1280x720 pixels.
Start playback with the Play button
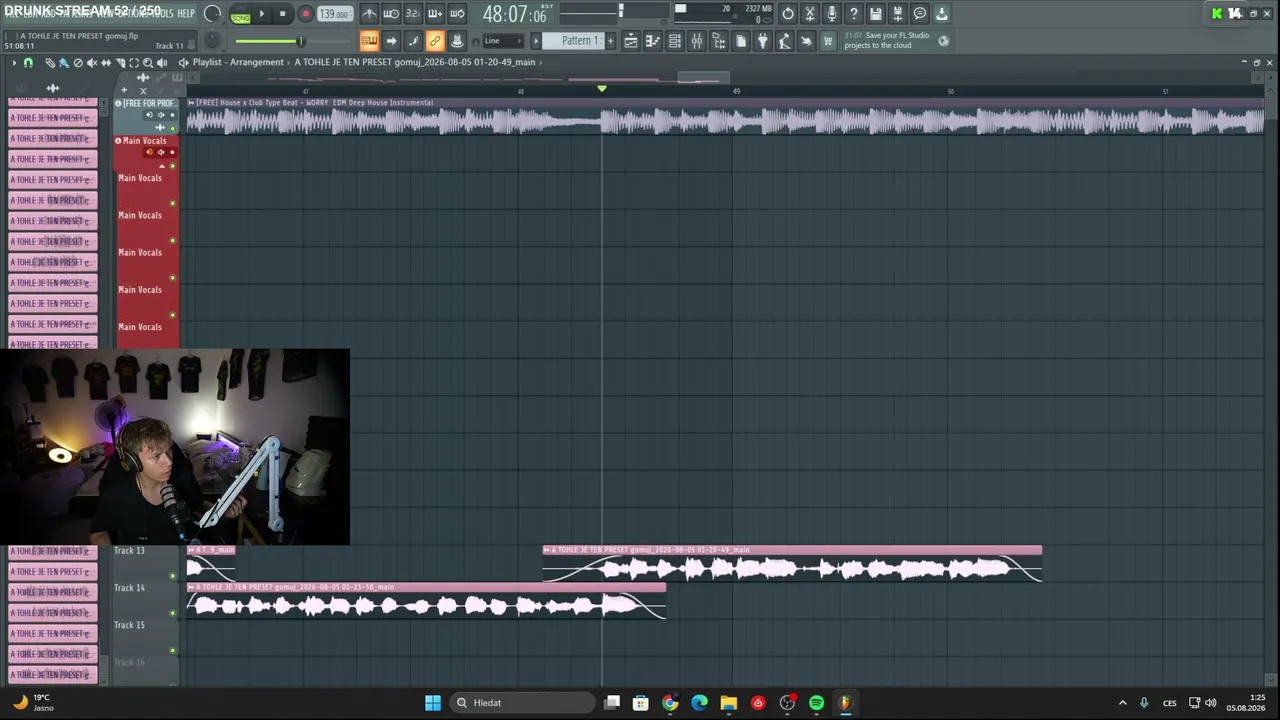pyautogui.click(x=262, y=14)
